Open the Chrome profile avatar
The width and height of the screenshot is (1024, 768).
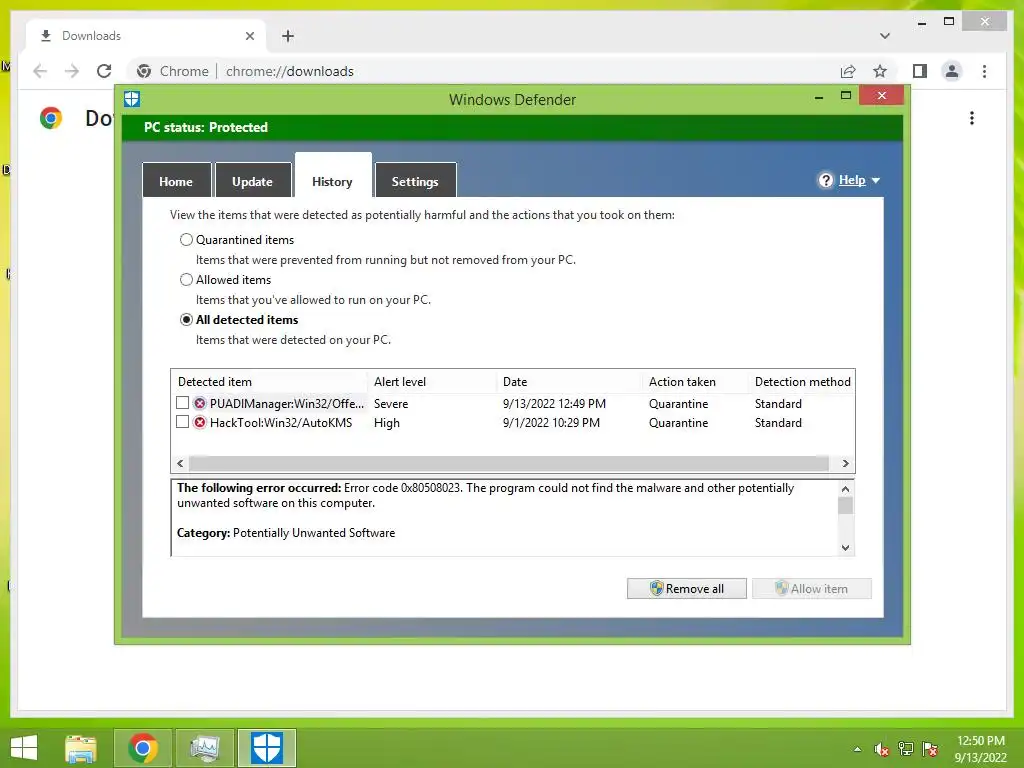[x=952, y=71]
